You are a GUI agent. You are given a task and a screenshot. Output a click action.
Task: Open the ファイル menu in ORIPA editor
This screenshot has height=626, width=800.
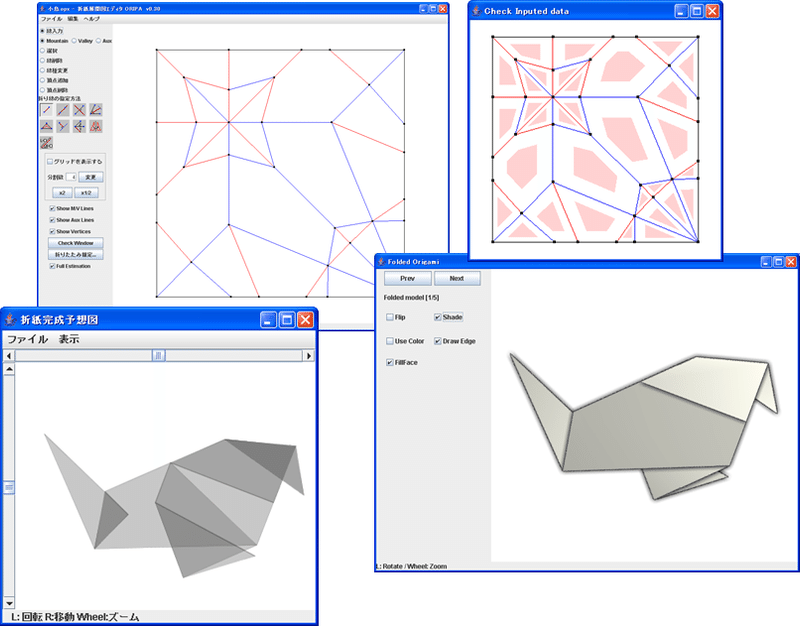[51, 19]
